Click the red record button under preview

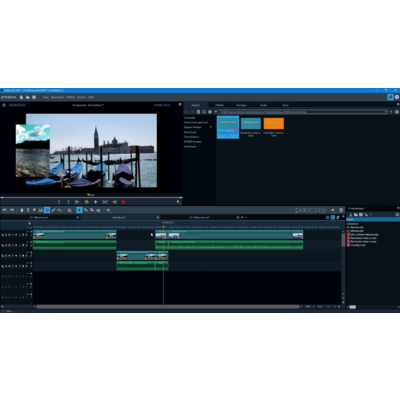(123, 202)
